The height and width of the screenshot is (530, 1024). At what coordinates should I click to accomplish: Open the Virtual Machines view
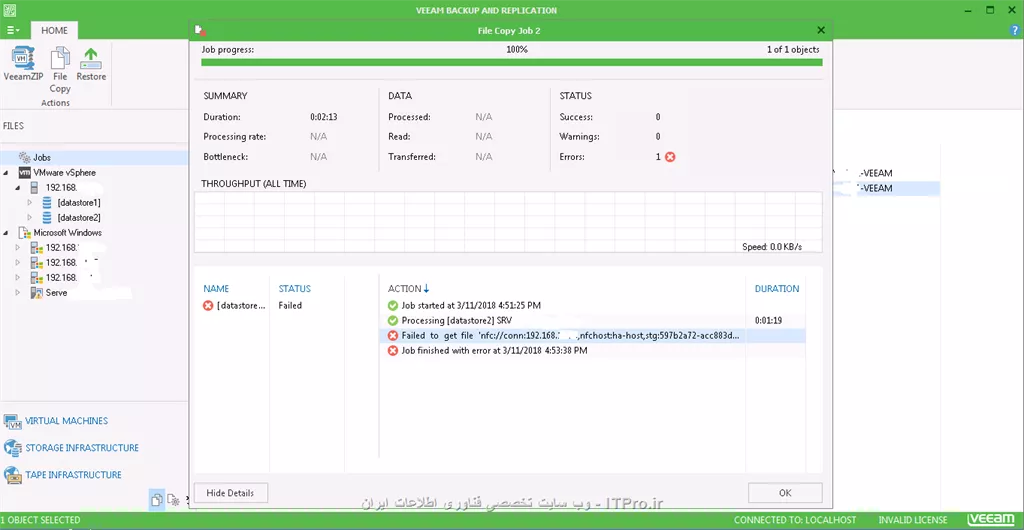pyautogui.click(x=66, y=421)
